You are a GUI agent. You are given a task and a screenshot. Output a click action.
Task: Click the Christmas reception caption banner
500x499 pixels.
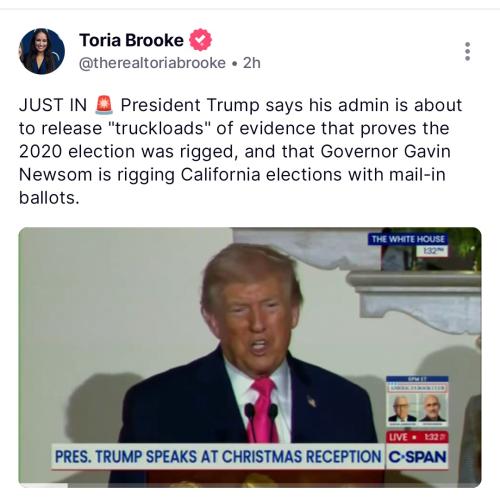click(x=218, y=457)
